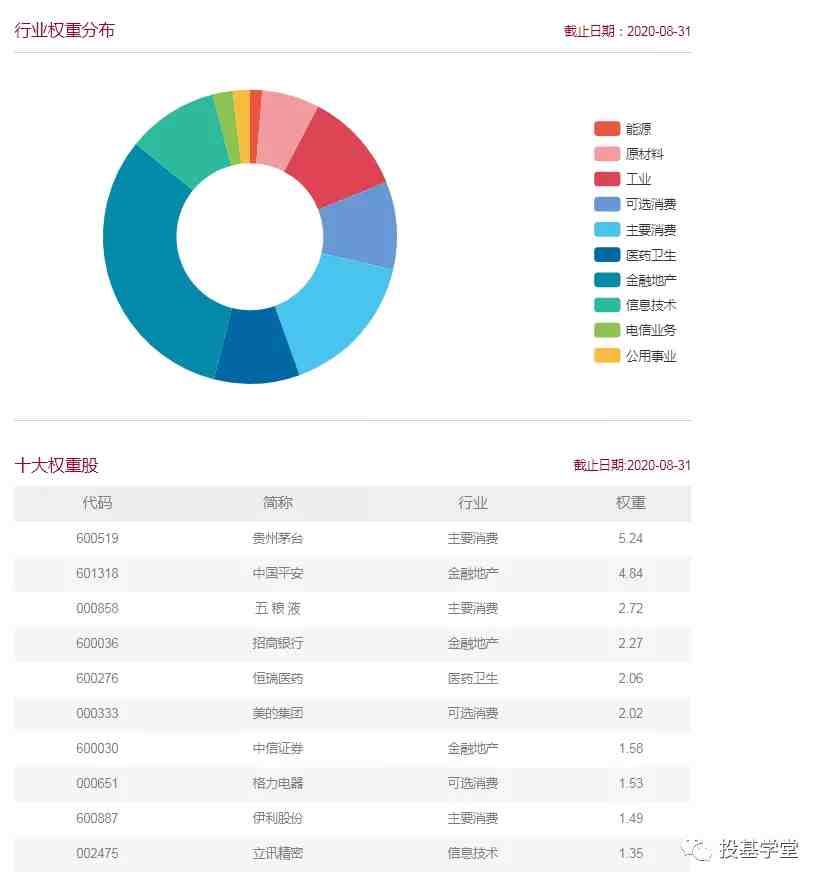Toggle the 电信业务 legend entry
Screen dimensions: 825x885
pyautogui.click(x=635, y=330)
